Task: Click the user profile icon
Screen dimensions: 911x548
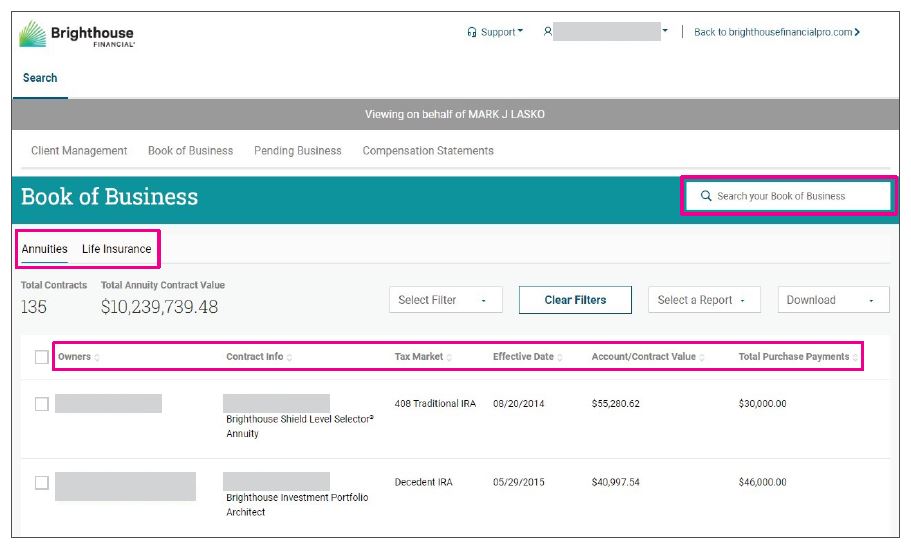Action: (x=548, y=32)
